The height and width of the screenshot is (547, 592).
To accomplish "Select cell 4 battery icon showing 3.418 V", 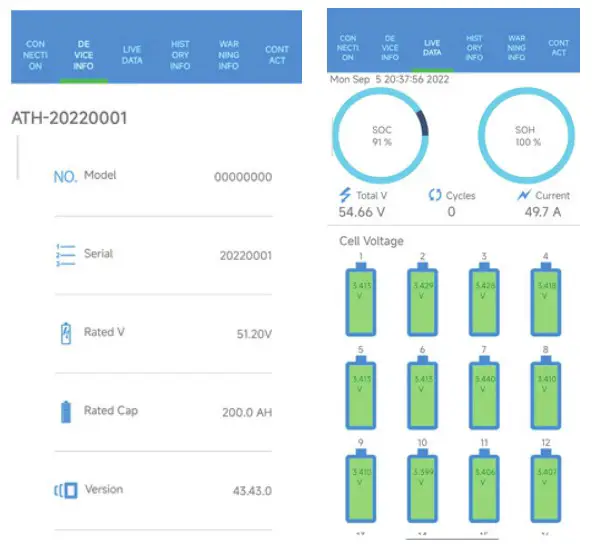I will pos(546,299).
